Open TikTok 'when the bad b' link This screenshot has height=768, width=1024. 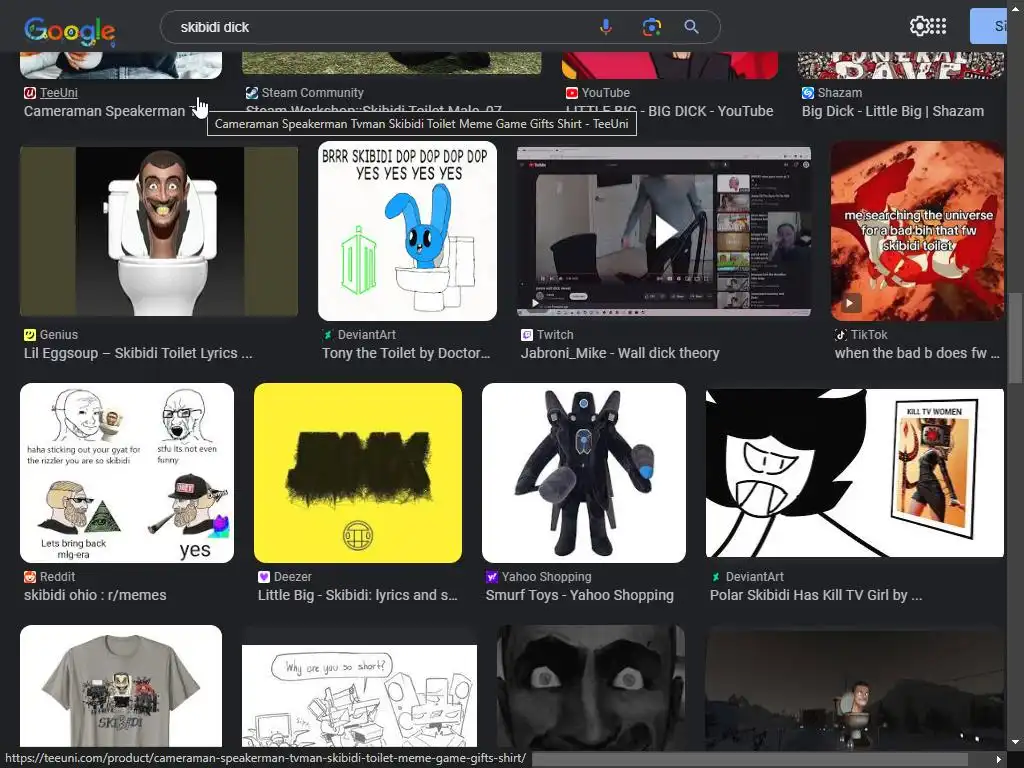pyautogui.click(x=917, y=353)
